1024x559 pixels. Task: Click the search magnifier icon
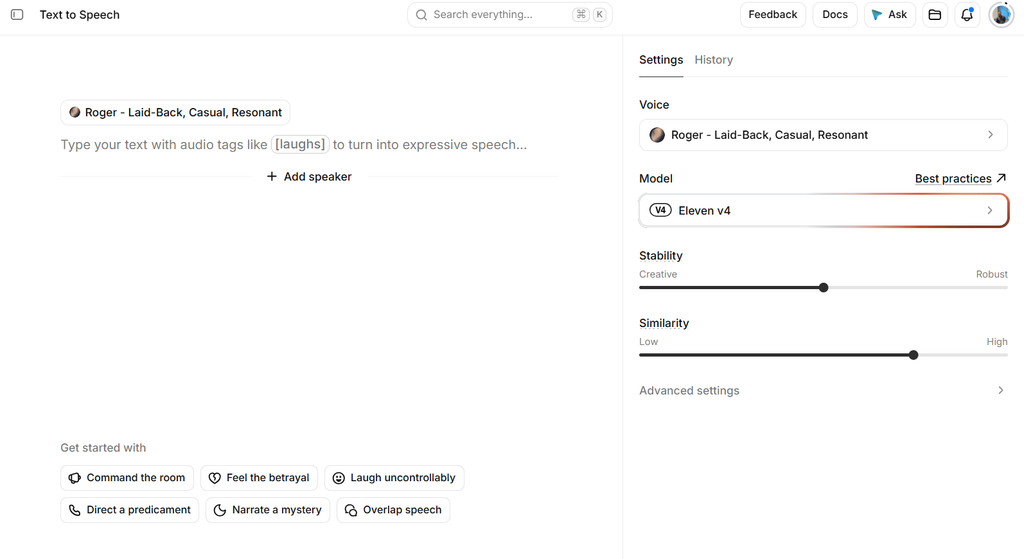[x=421, y=14]
